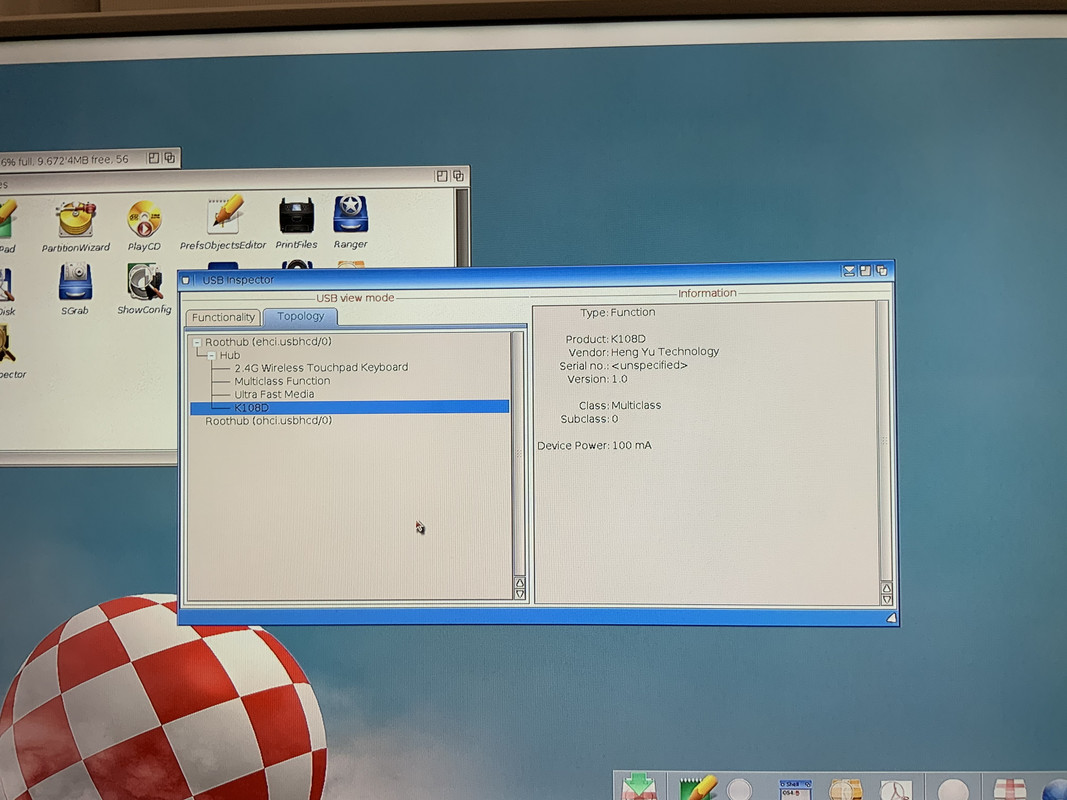Click the Information panel vertical scrollbar track

884,441
